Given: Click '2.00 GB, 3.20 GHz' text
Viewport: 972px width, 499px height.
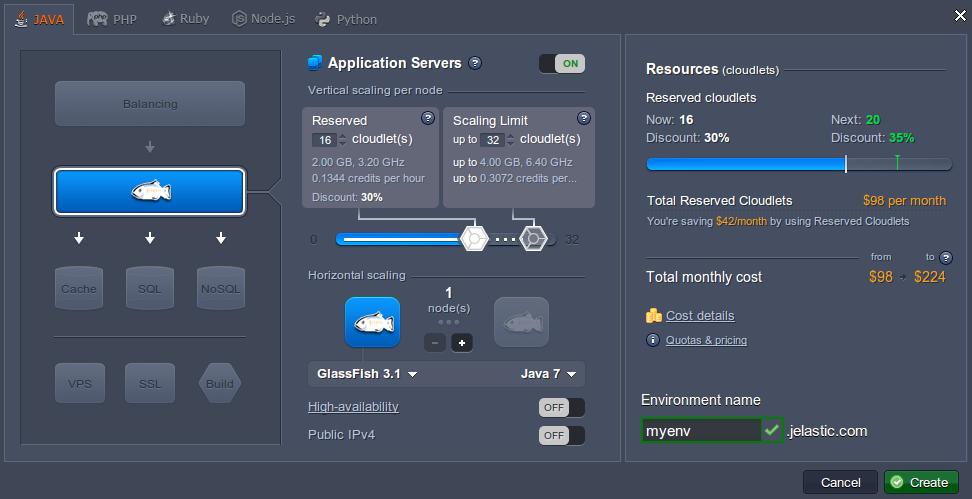Looking at the screenshot, I should coord(358,162).
